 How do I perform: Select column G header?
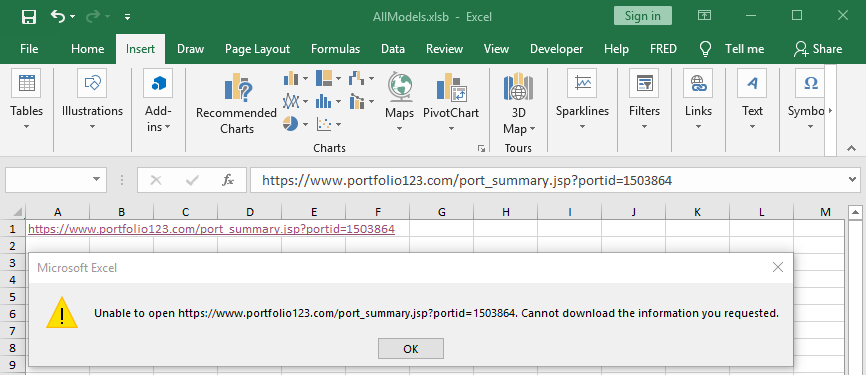pos(441,212)
